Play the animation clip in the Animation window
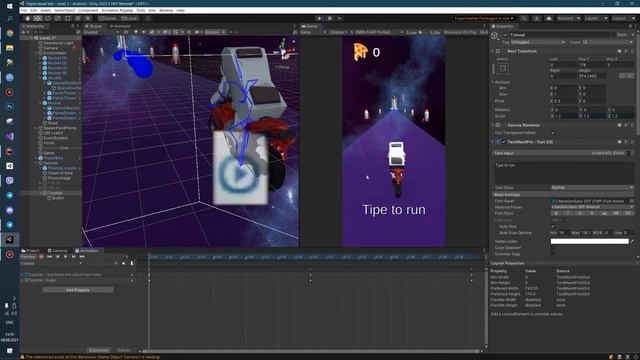Viewport: 640px width, 360px height. 65,257
